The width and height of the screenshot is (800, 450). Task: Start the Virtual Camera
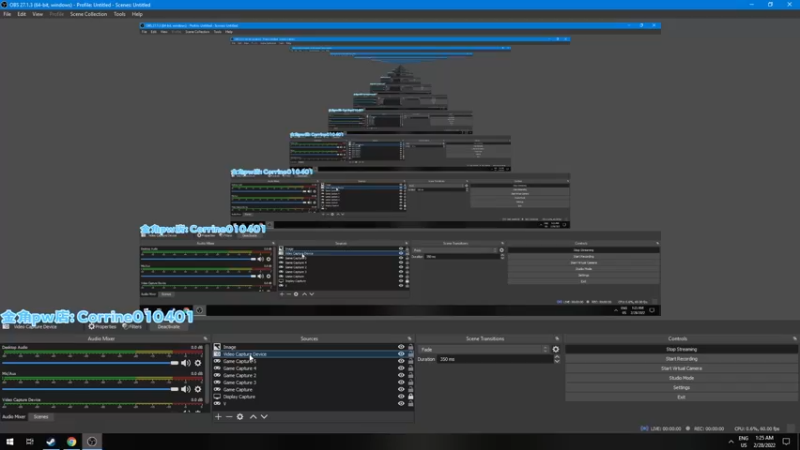[x=681, y=368]
